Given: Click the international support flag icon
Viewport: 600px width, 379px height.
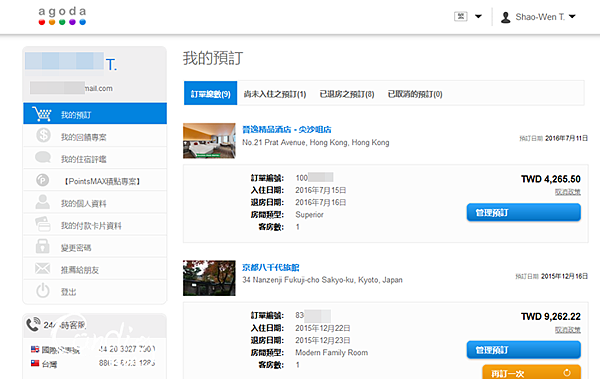Looking at the screenshot, I should (x=35, y=349).
